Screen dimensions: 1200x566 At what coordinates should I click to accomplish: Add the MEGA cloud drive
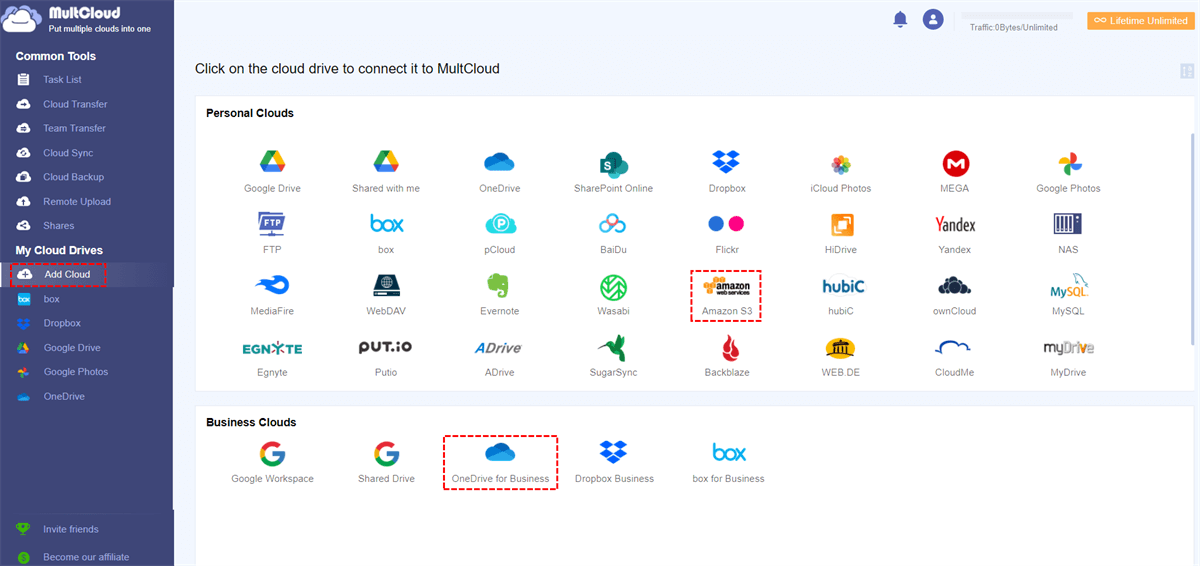pyautogui.click(x=955, y=171)
